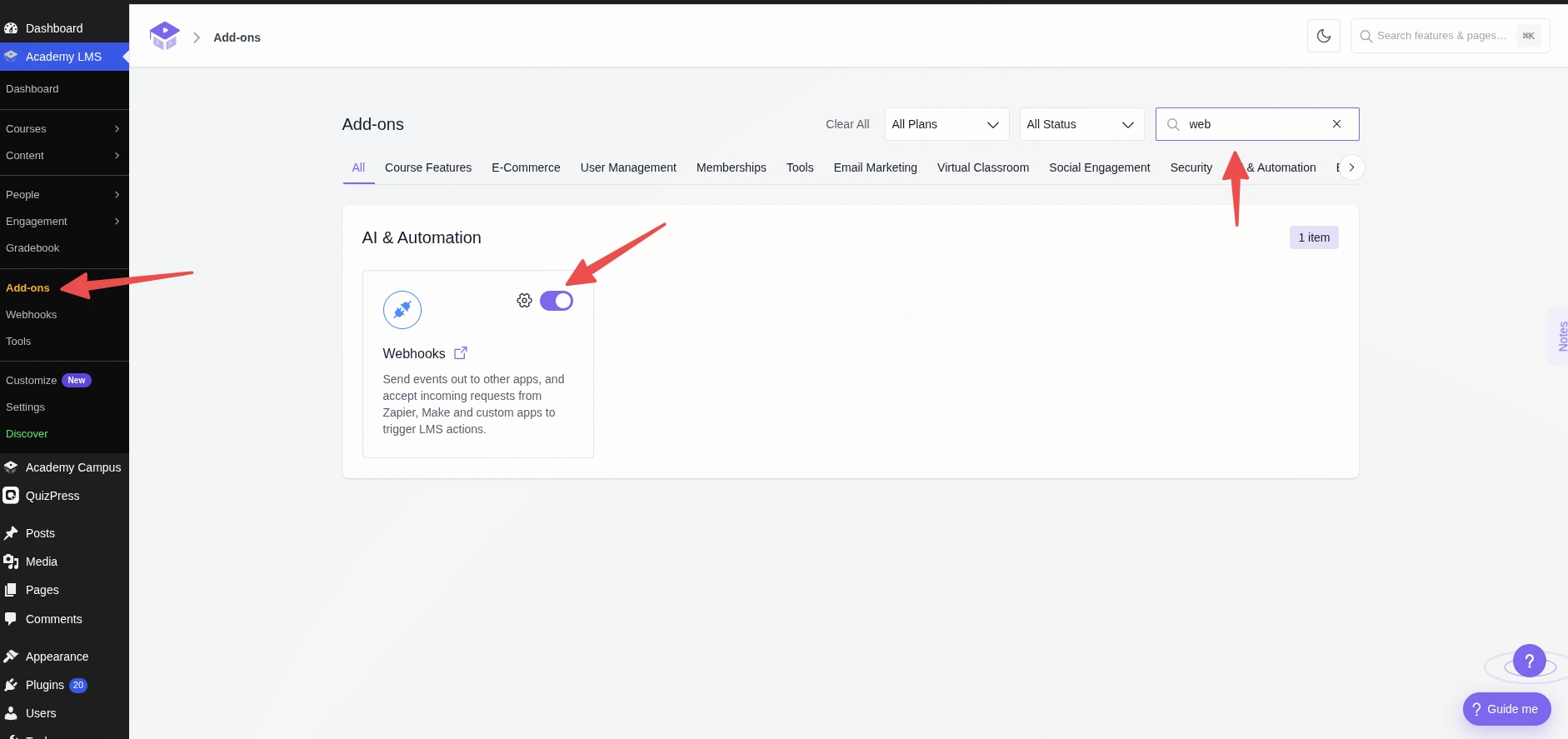Switch to the Security tab

click(x=1191, y=167)
